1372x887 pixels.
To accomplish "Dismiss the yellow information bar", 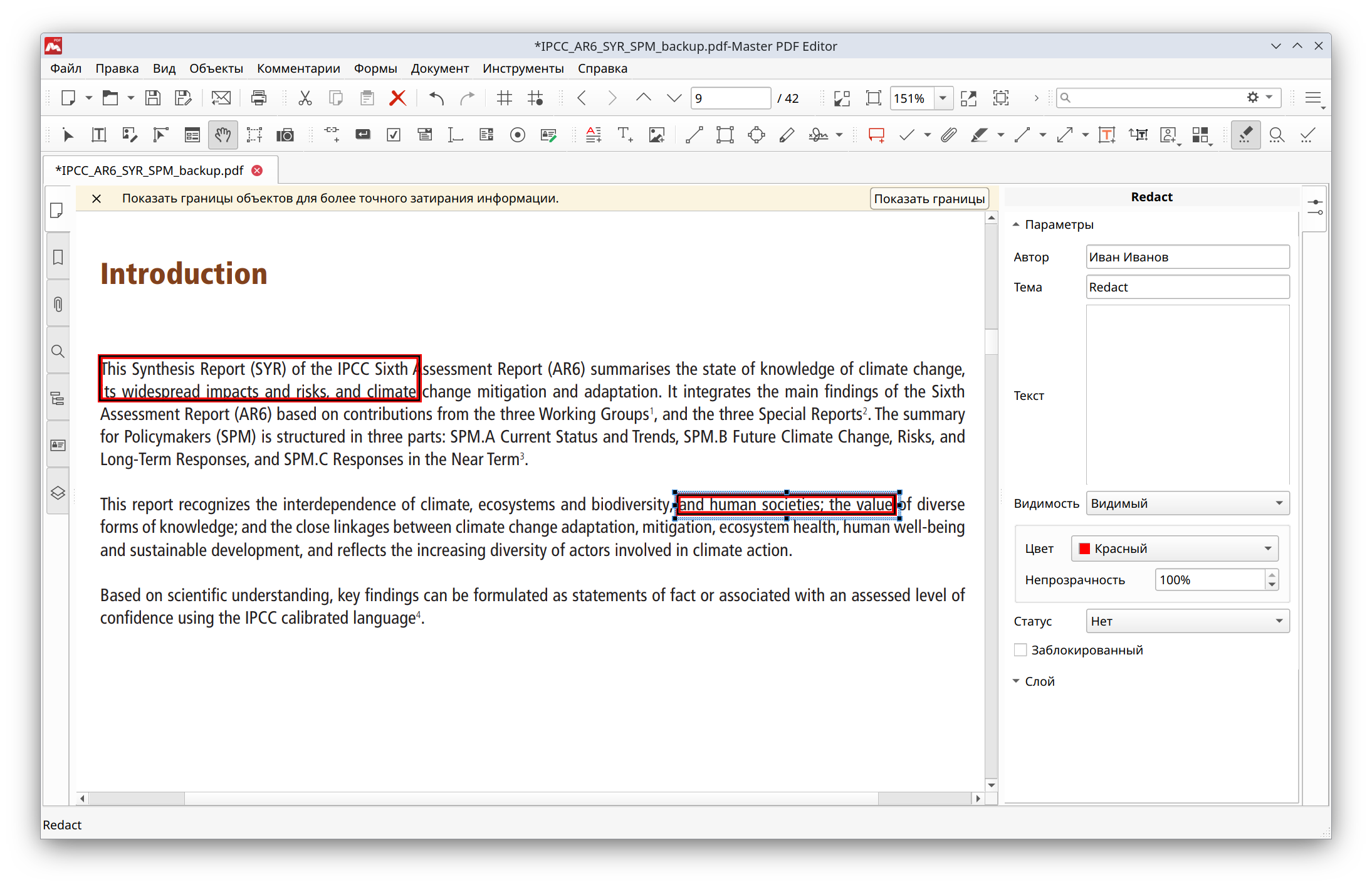I will [x=96, y=199].
